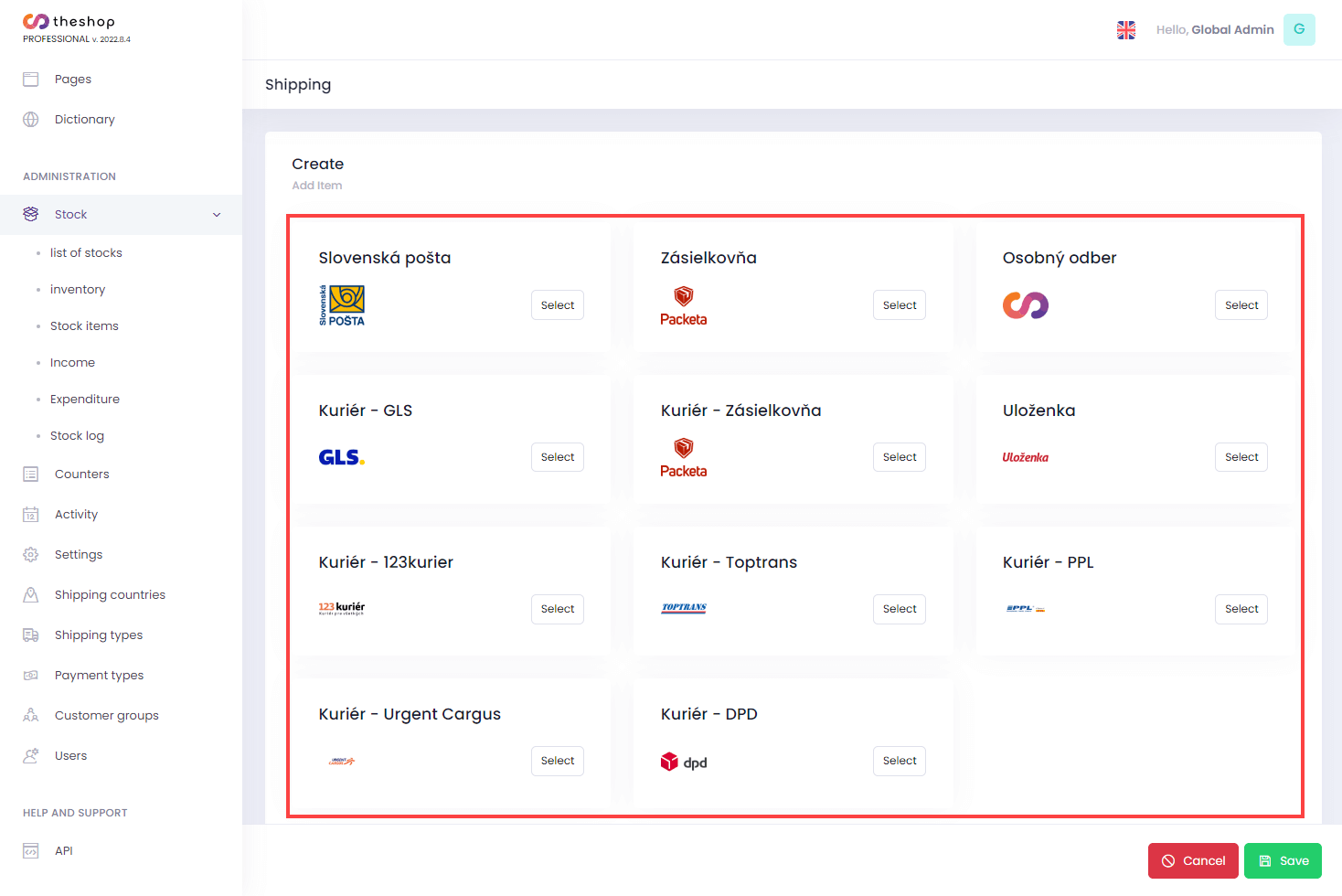The width and height of the screenshot is (1342, 896).
Task: Select Kuriér - 123kurier shipping
Action: point(558,609)
